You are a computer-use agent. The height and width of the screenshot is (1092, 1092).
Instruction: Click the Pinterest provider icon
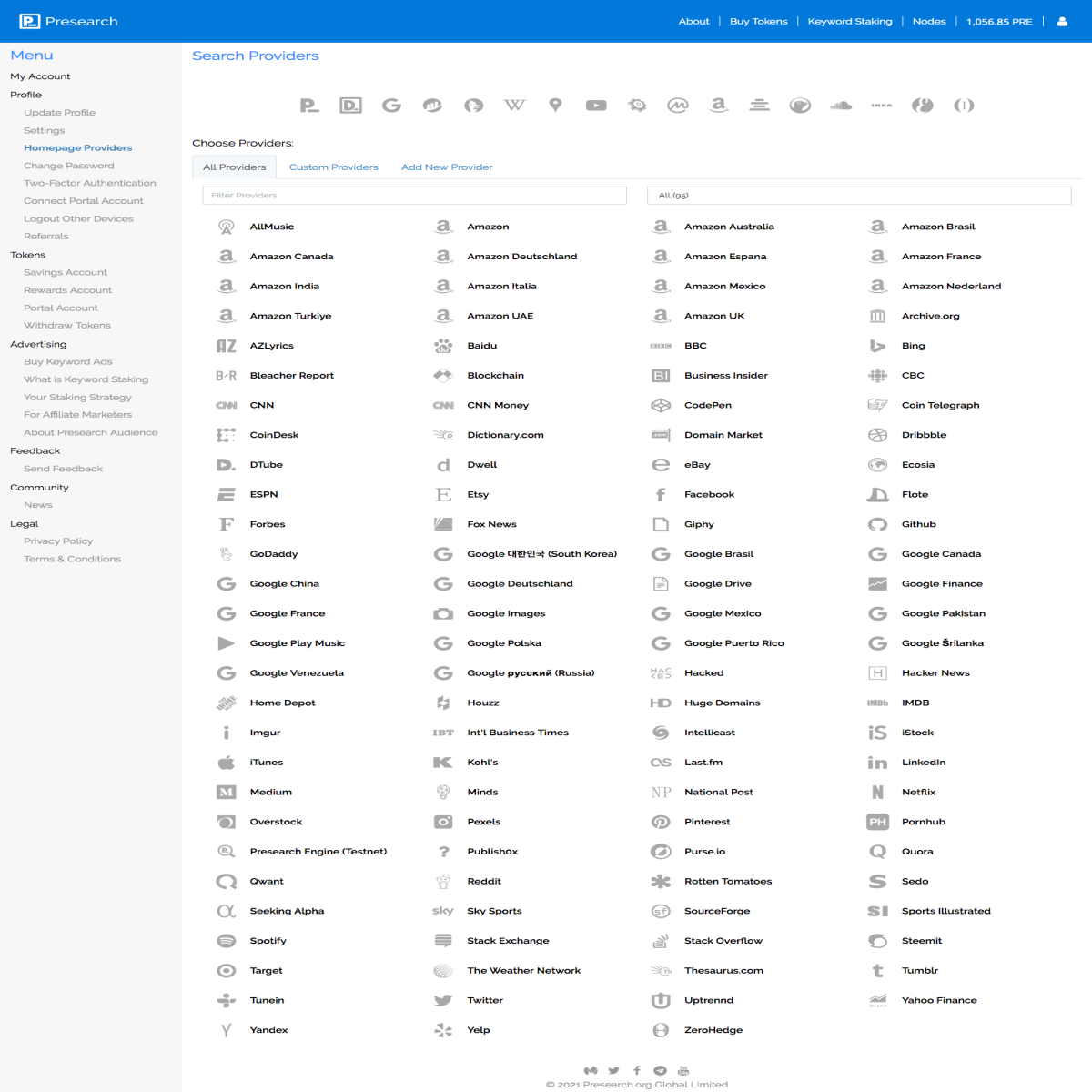point(661,822)
